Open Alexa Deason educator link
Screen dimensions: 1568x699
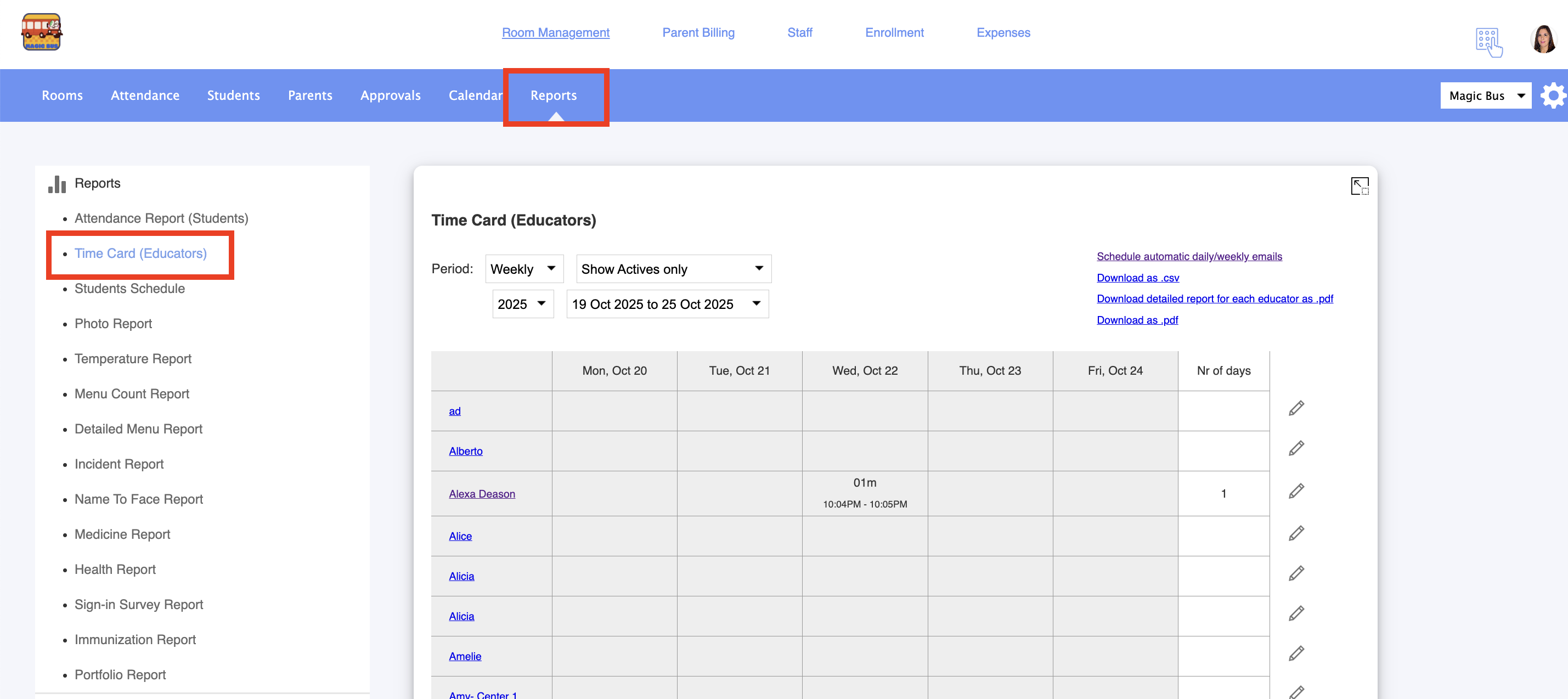pyautogui.click(x=482, y=494)
